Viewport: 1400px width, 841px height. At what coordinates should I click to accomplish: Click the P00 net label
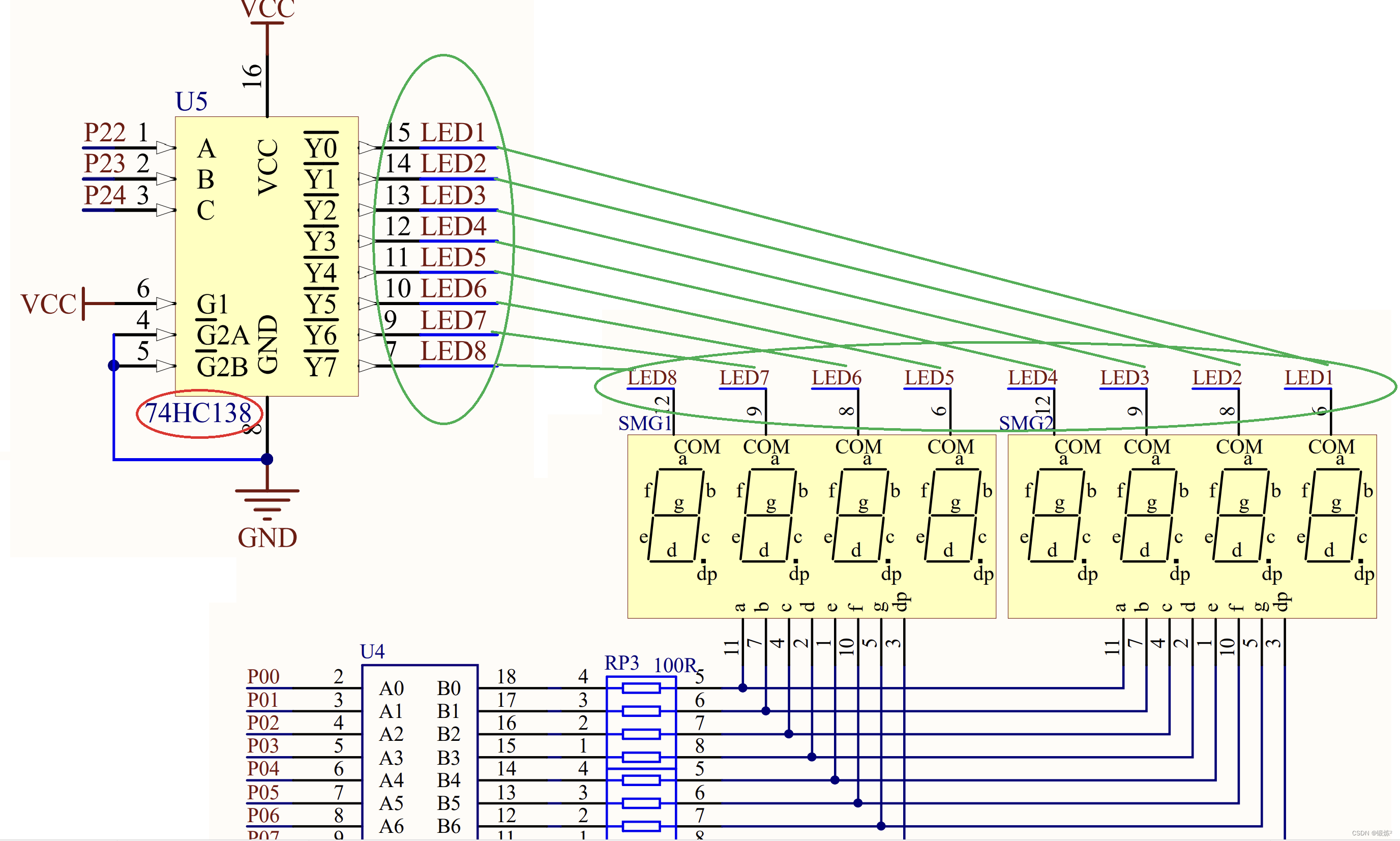(263, 677)
